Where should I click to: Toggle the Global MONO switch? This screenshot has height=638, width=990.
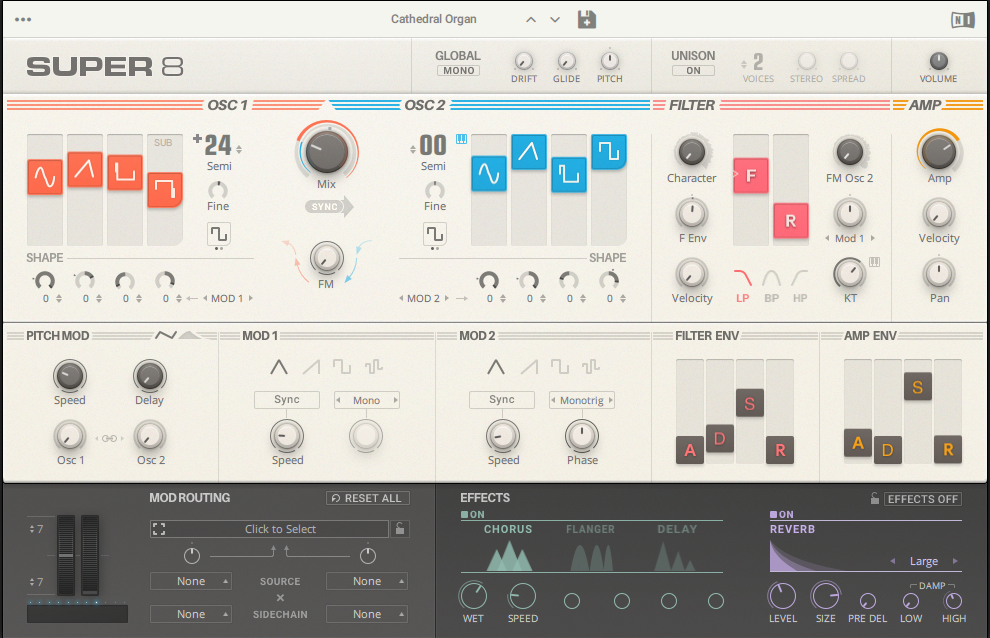click(x=458, y=71)
